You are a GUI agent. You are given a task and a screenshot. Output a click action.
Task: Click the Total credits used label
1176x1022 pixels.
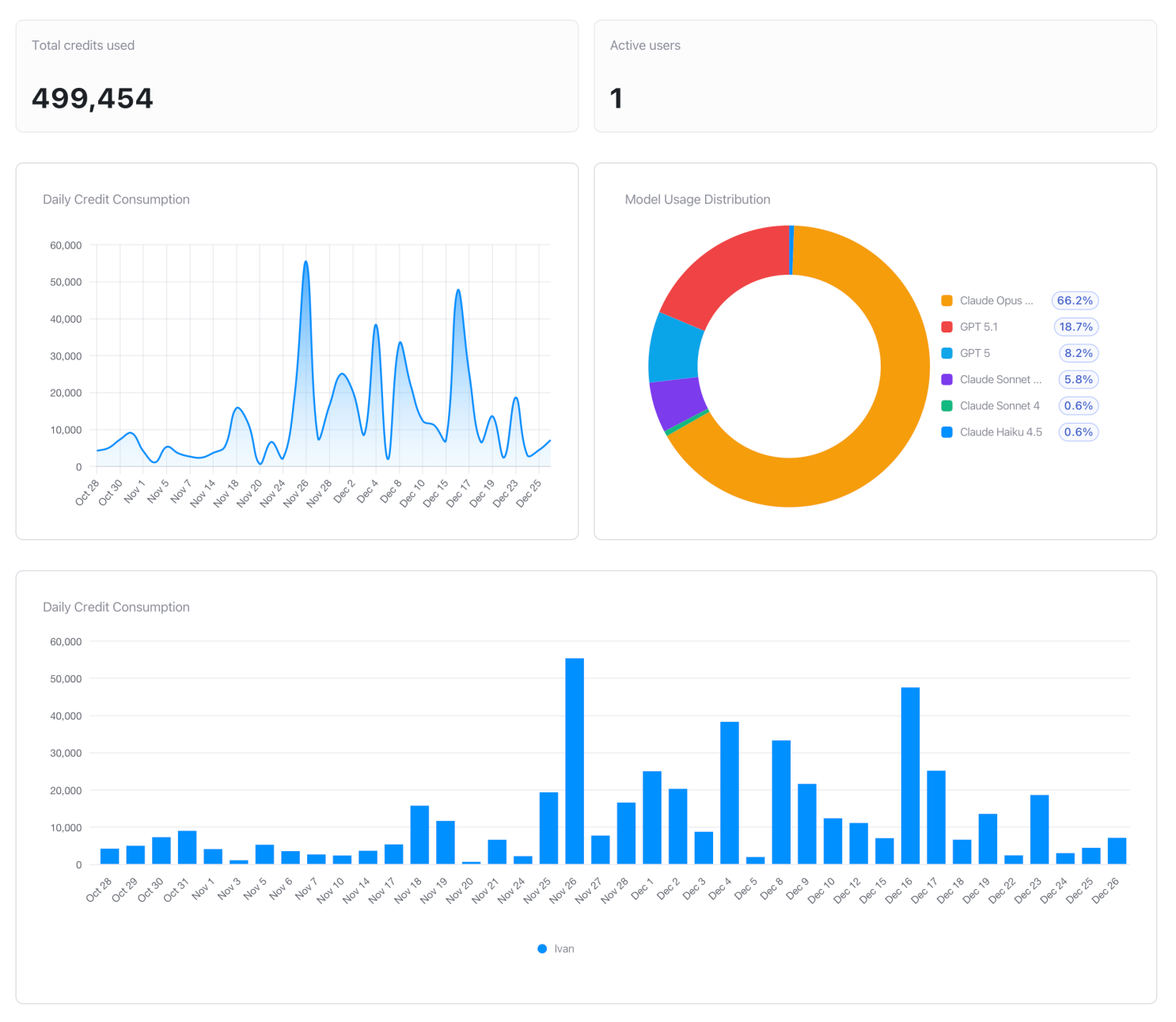coord(83,45)
